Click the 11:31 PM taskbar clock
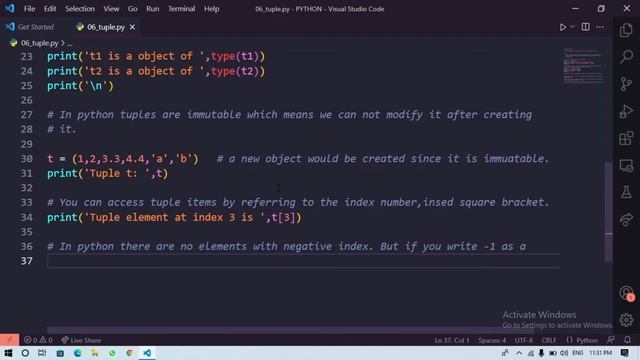Image resolution: width=640 pixels, height=360 pixels. [600, 353]
